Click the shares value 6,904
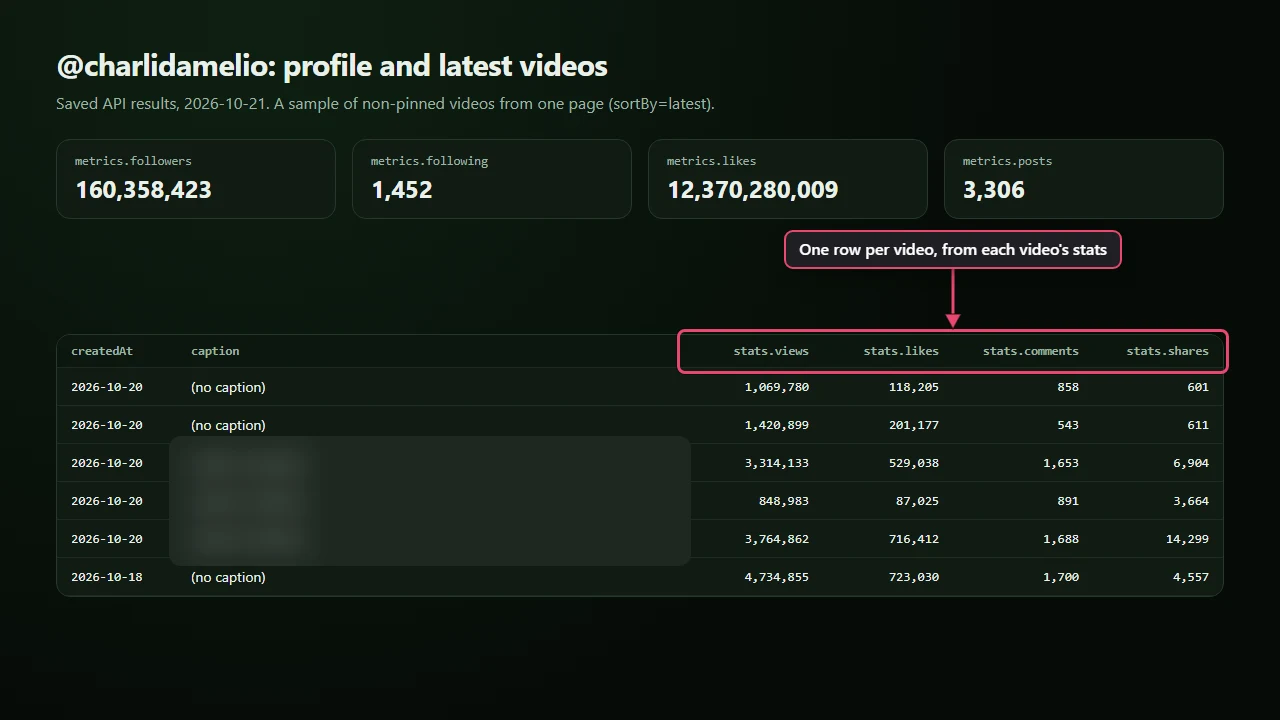1280x720 pixels. click(1191, 463)
